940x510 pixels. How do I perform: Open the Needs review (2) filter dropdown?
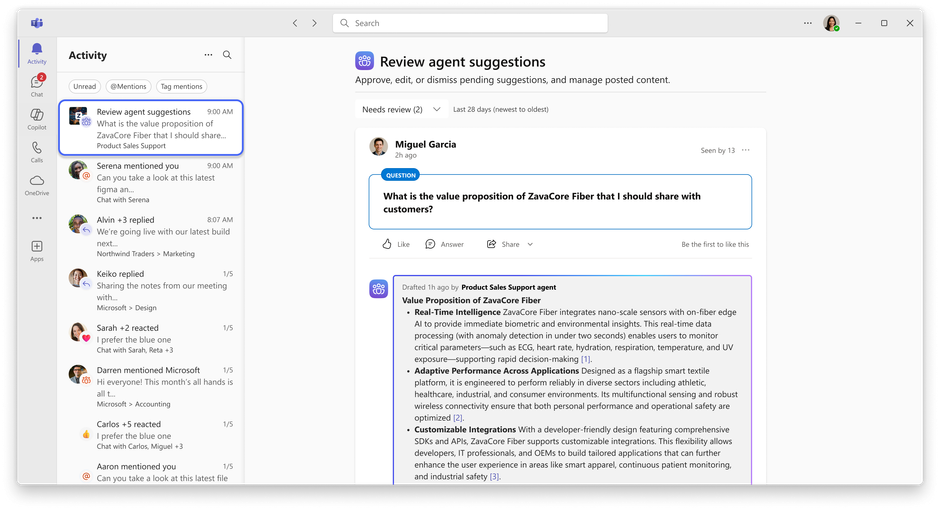pos(401,109)
